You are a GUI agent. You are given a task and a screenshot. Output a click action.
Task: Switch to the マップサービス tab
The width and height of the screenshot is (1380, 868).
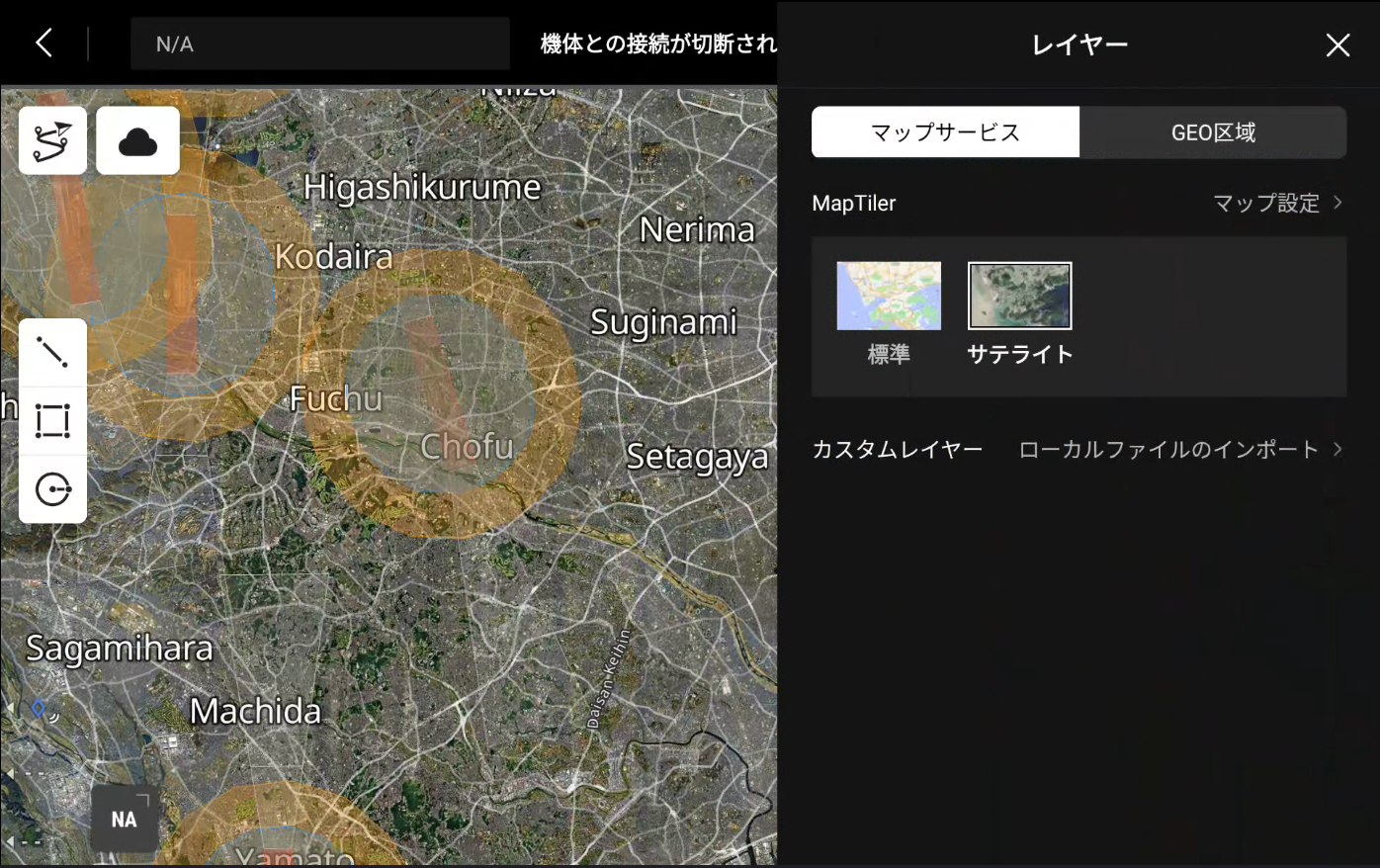click(945, 132)
